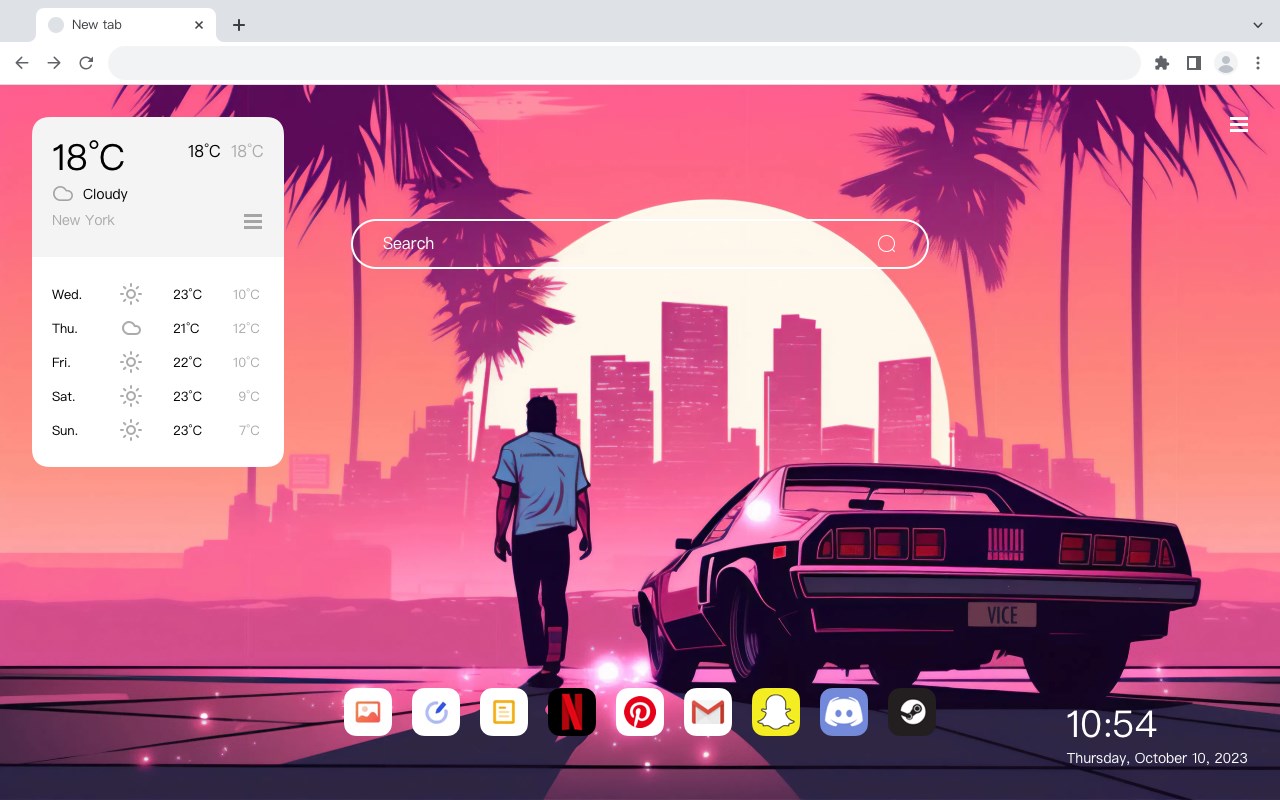This screenshot has width=1280, height=800.
Task: Open the Snapchat shortcut
Action: pyautogui.click(x=776, y=712)
